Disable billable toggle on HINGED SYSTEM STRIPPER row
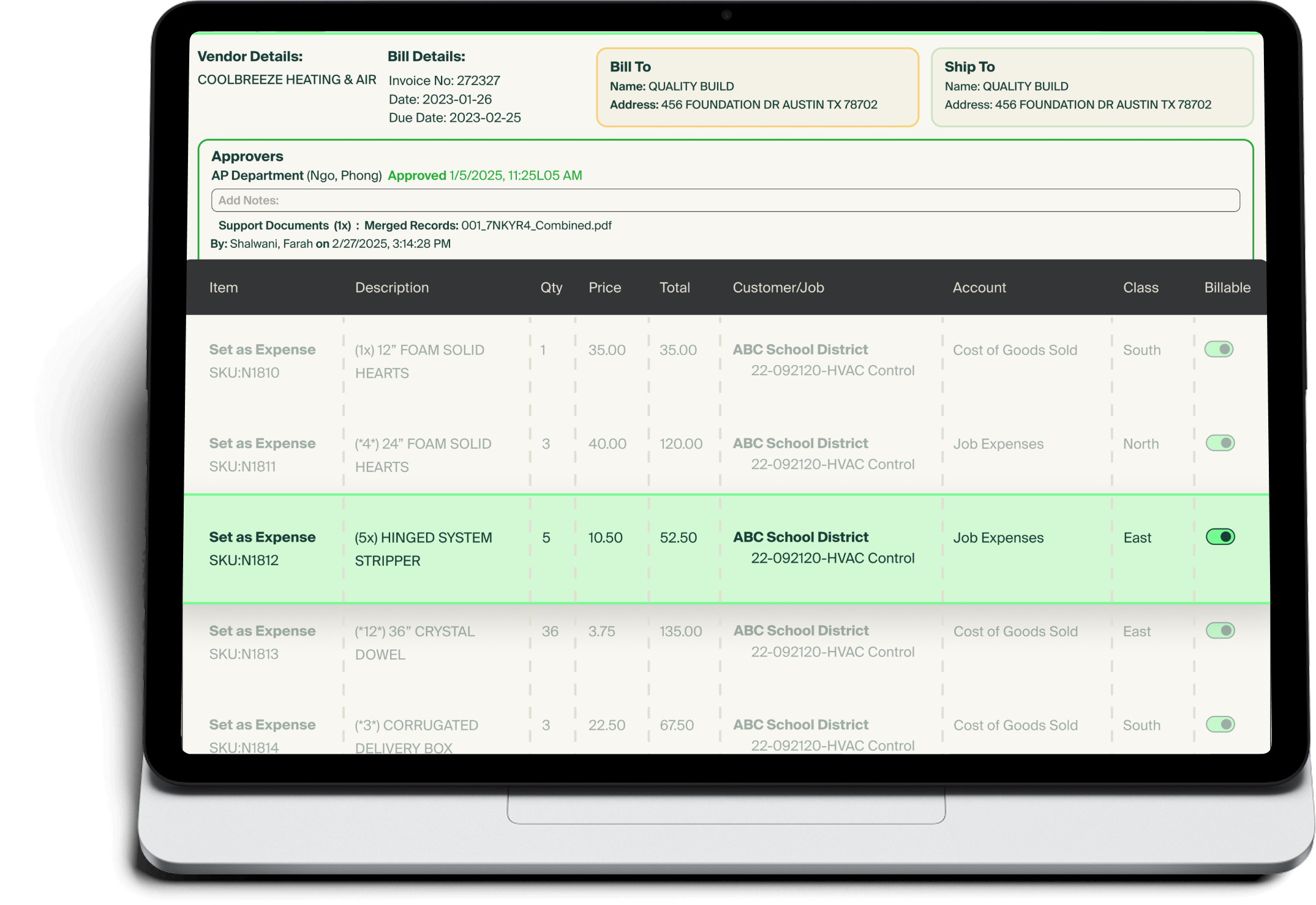 [1220, 537]
